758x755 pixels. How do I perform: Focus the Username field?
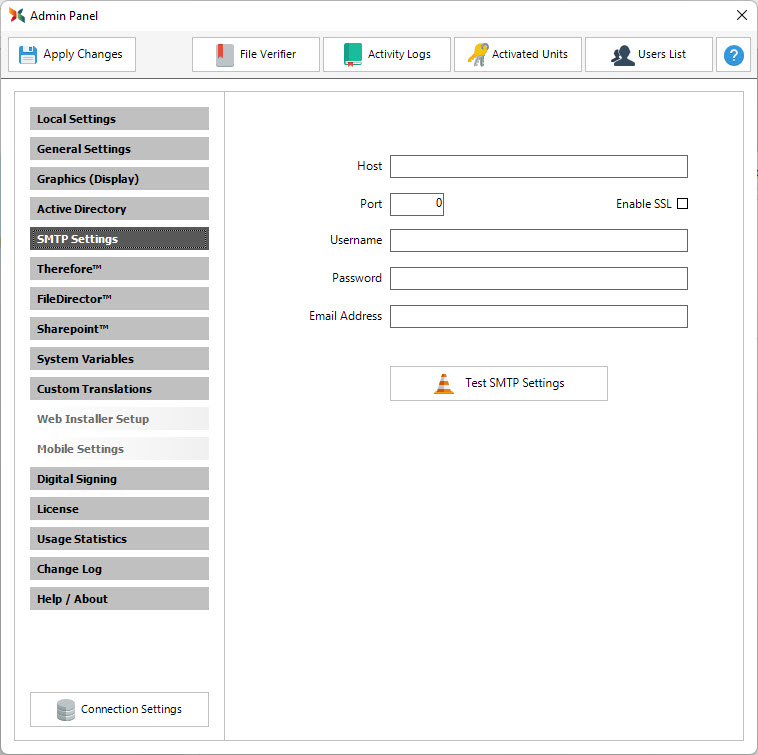(539, 240)
